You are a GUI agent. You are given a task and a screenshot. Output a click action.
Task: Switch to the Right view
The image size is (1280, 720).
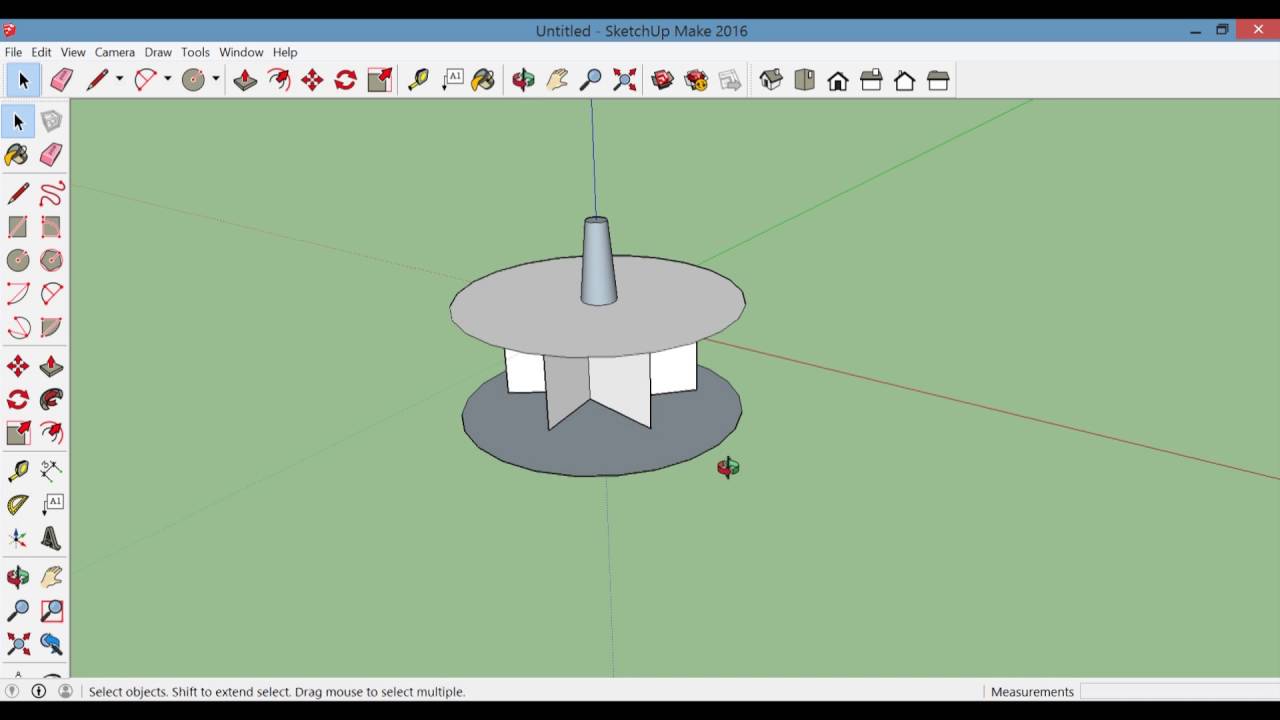pos(871,80)
